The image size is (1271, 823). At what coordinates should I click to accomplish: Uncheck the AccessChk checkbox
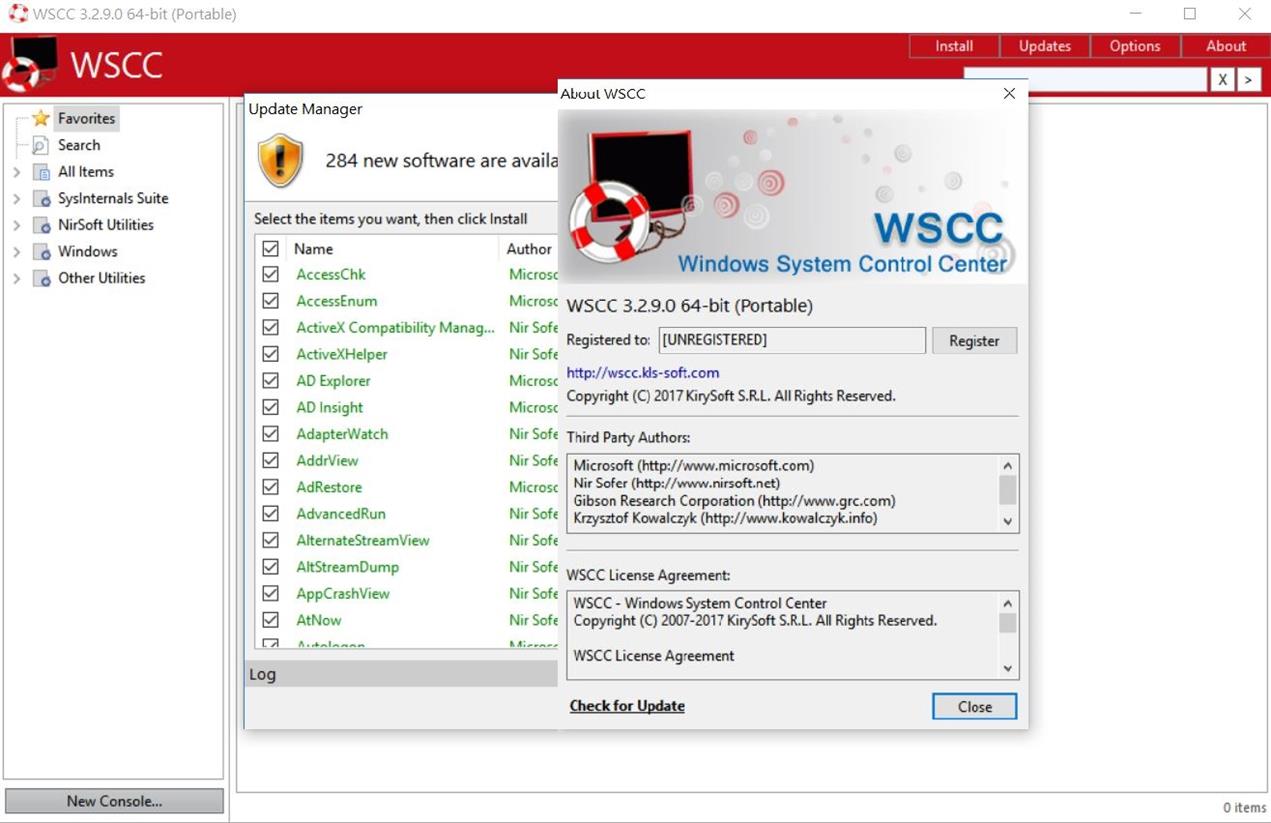click(x=270, y=274)
